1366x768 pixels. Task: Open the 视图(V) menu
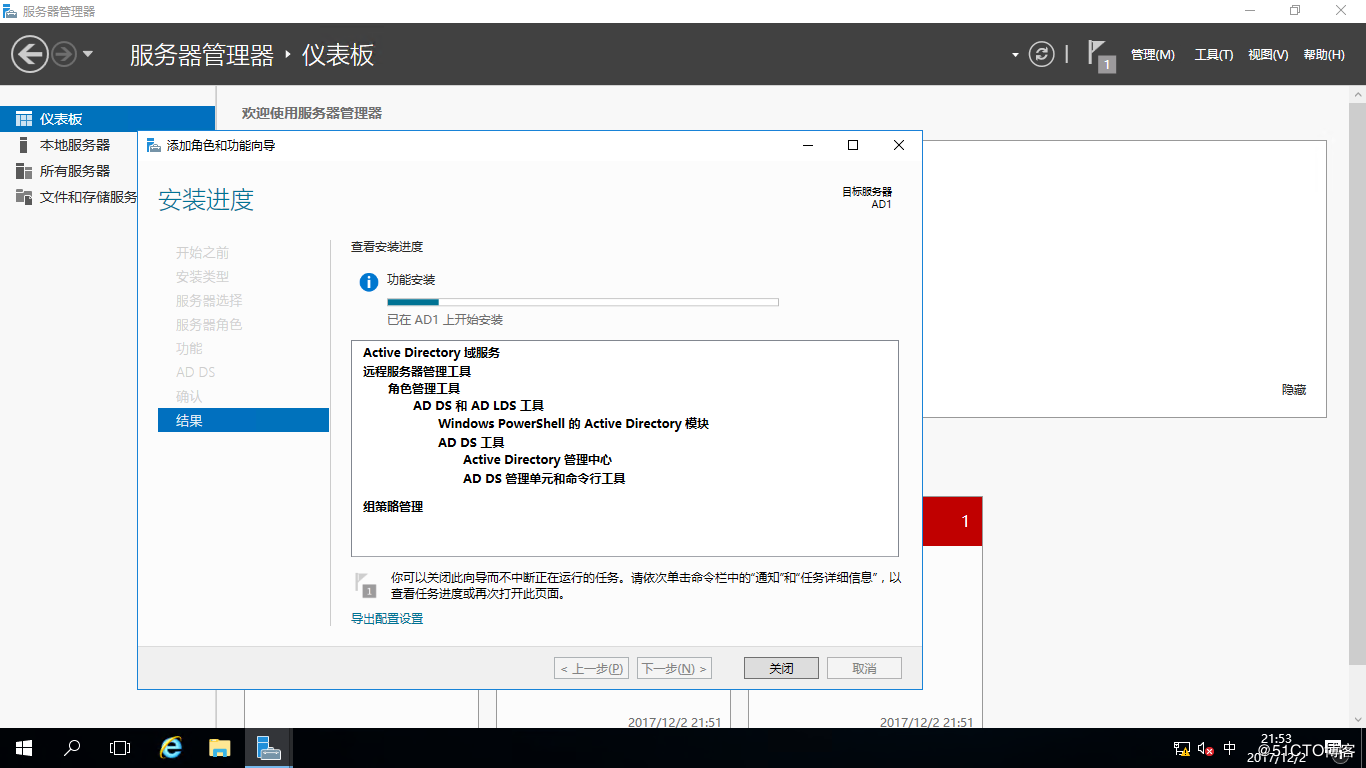(x=1268, y=55)
